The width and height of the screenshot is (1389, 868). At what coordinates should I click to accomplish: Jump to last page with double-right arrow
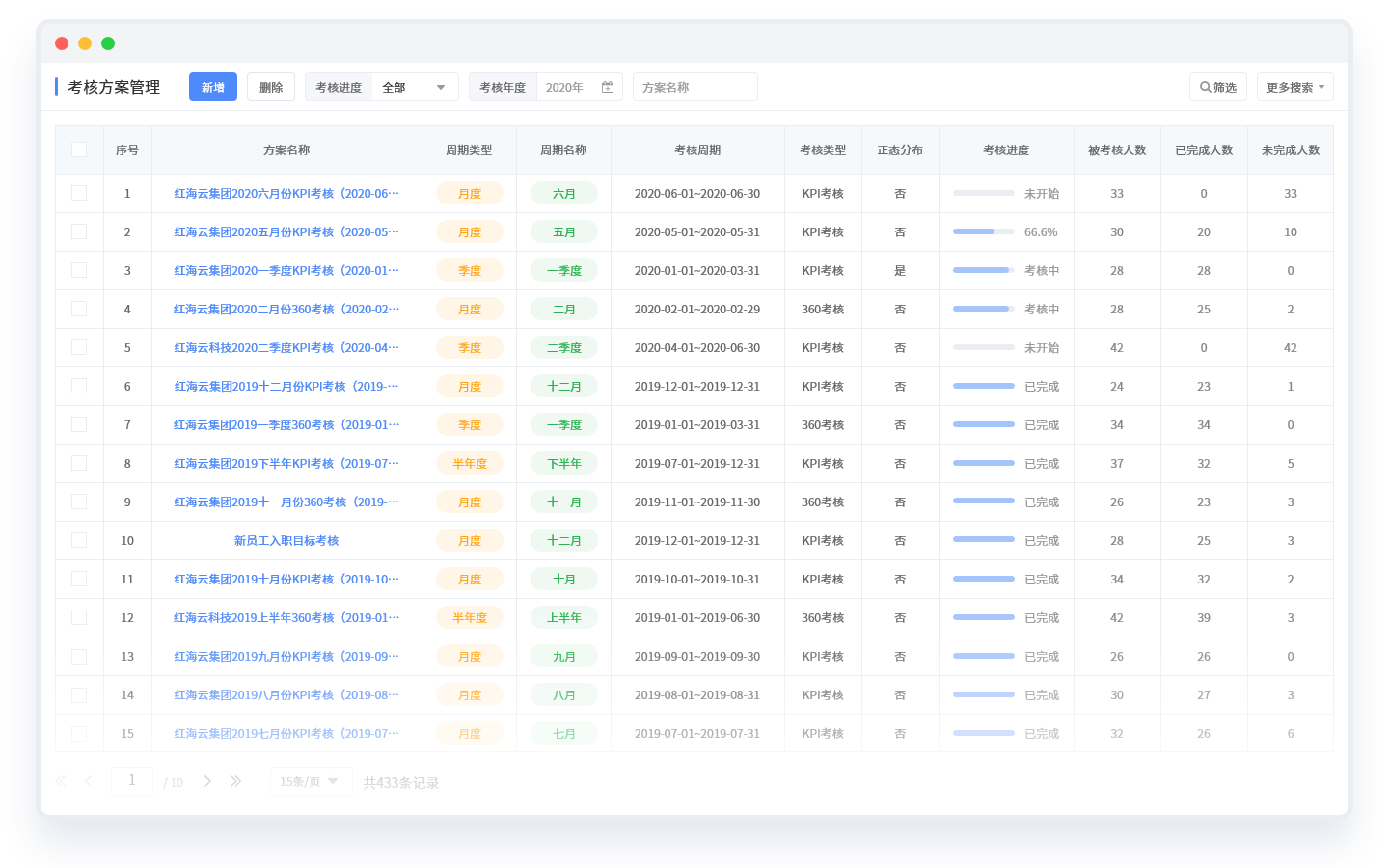point(235,781)
